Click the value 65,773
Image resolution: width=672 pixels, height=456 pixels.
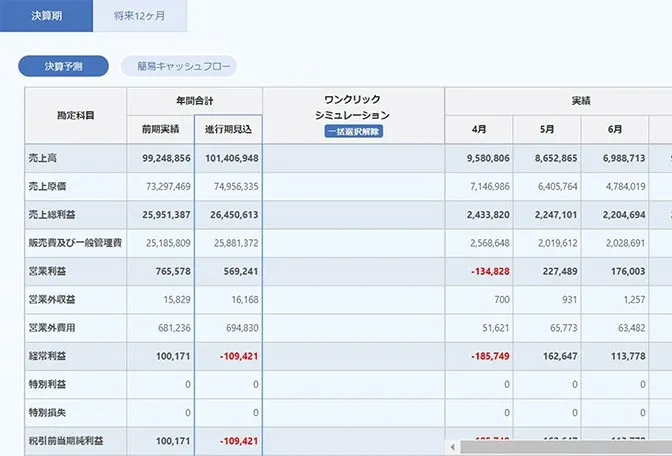point(564,328)
